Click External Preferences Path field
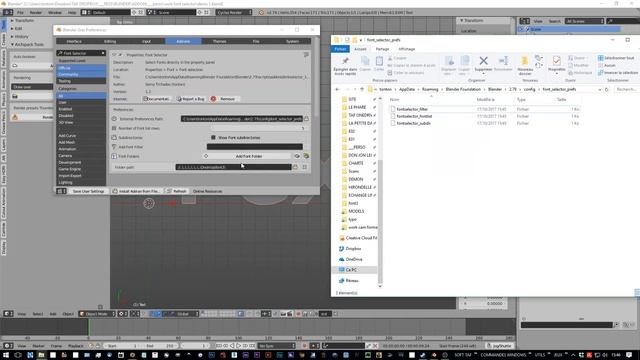 click(242, 119)
